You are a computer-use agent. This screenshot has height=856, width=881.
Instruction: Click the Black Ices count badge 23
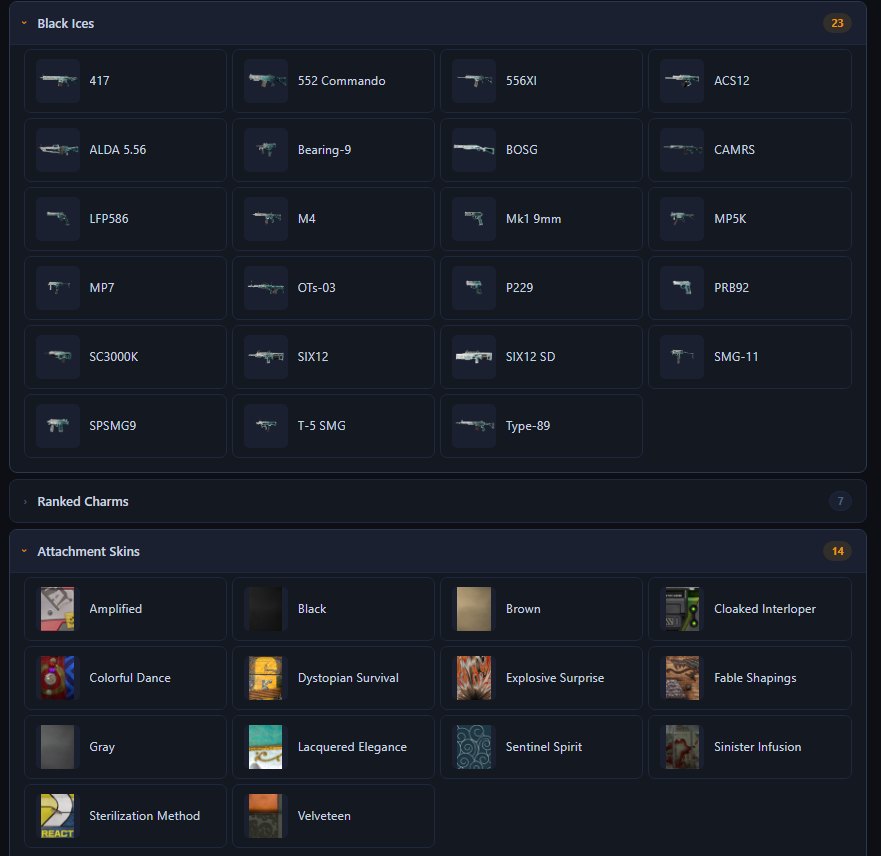837,23
